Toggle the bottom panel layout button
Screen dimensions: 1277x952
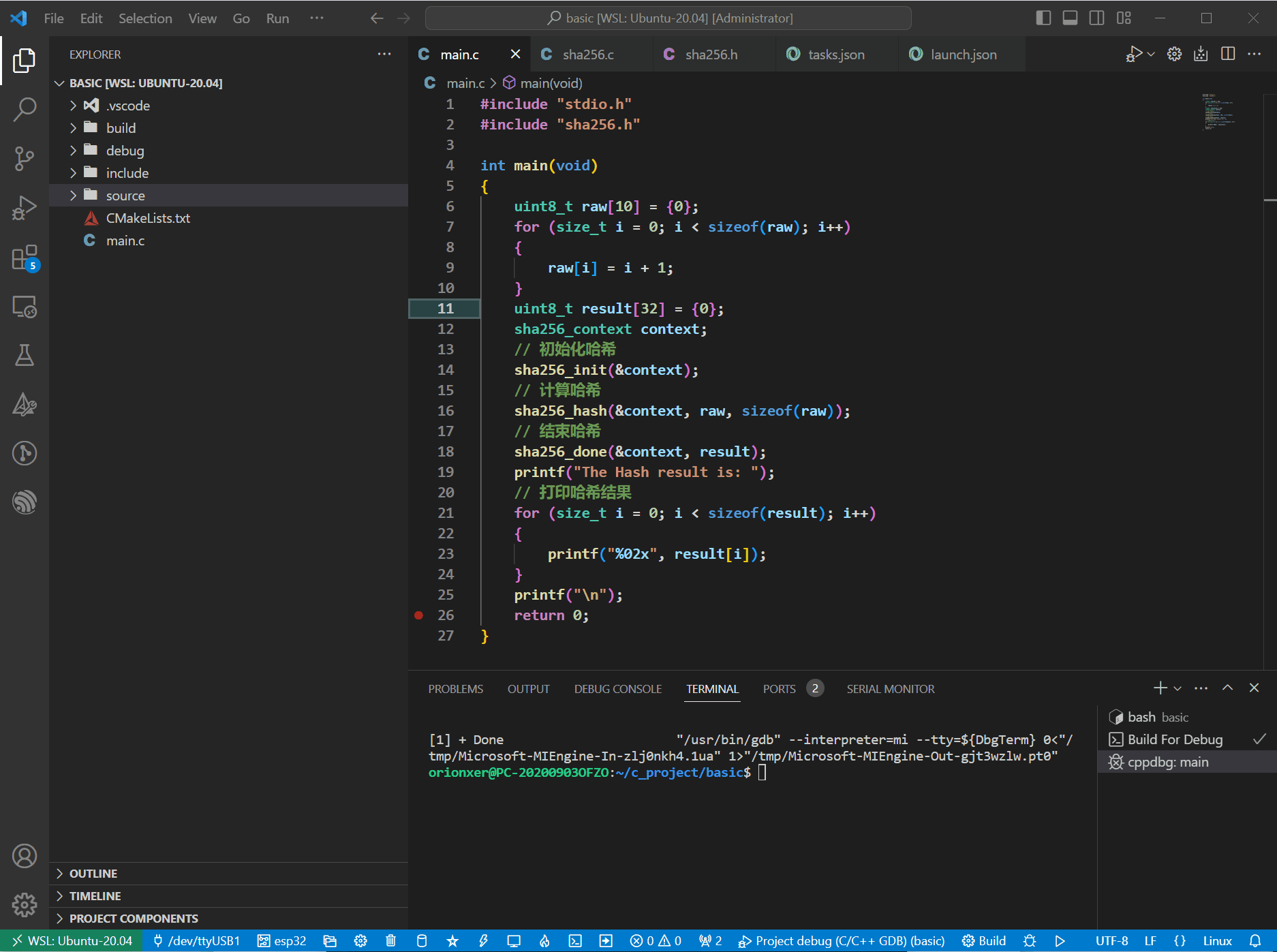tap(1070, 18)
